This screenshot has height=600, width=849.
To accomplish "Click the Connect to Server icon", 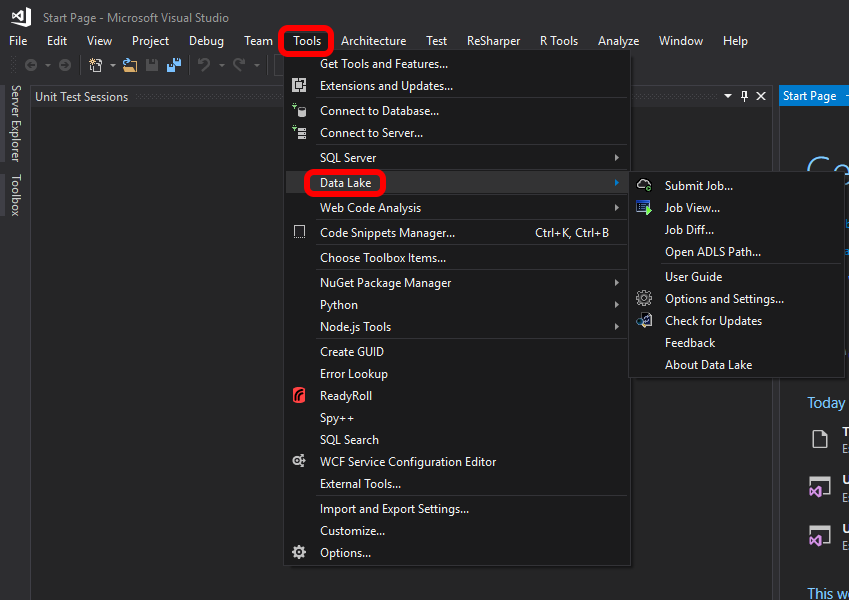I will point(299,132).
